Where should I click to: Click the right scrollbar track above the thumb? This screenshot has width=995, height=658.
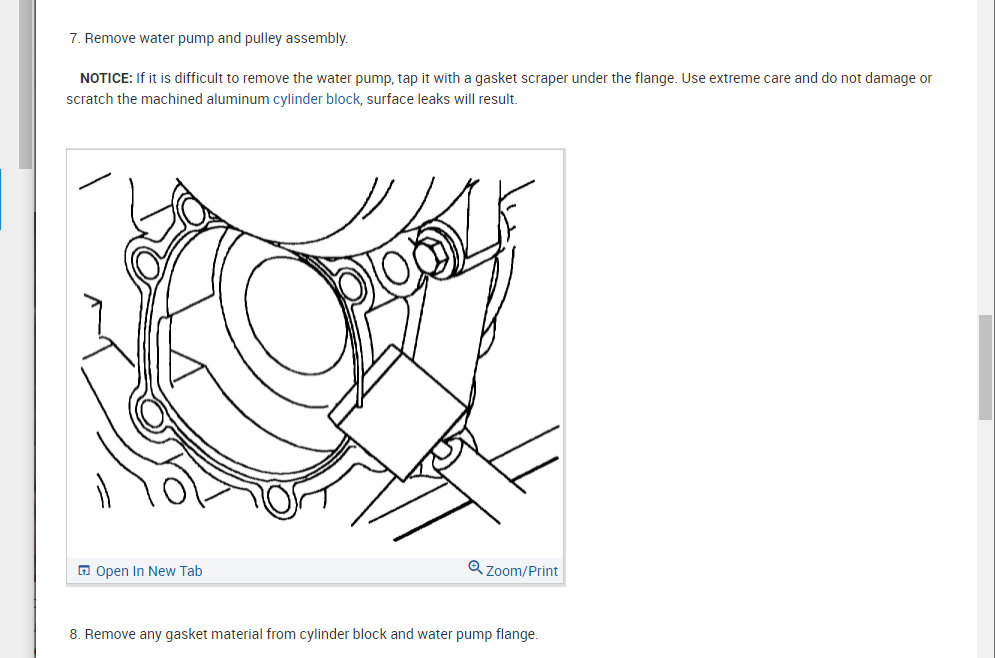[985, 157]
